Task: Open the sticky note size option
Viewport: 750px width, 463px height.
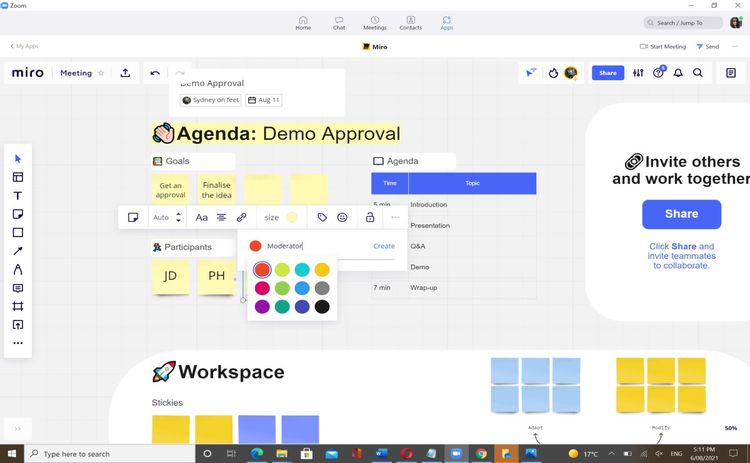Action: [x=271, y=218]
